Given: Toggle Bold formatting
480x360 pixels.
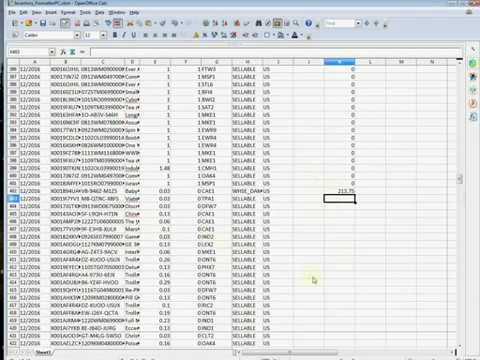Looking at the screenshot, I should (x=115, y=35).
